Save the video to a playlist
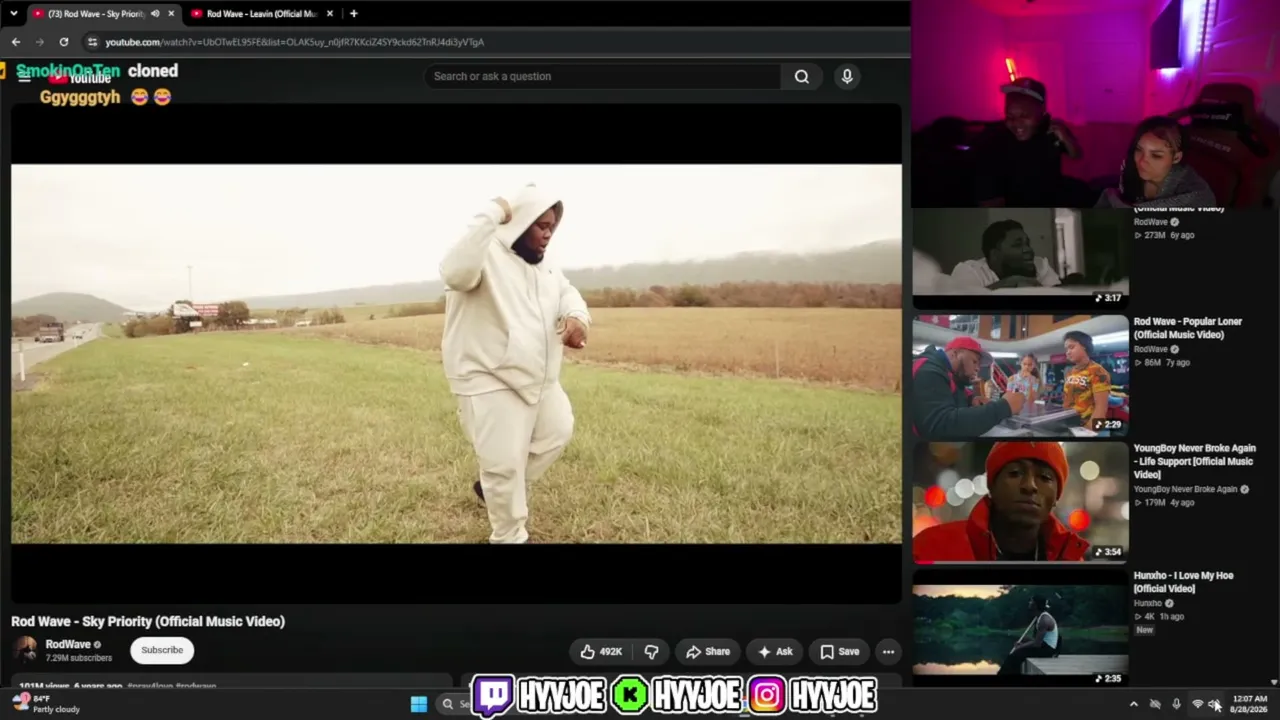The width and height of the screenshot is (1280, 720). pyautogui.click(x=840, y=651)
